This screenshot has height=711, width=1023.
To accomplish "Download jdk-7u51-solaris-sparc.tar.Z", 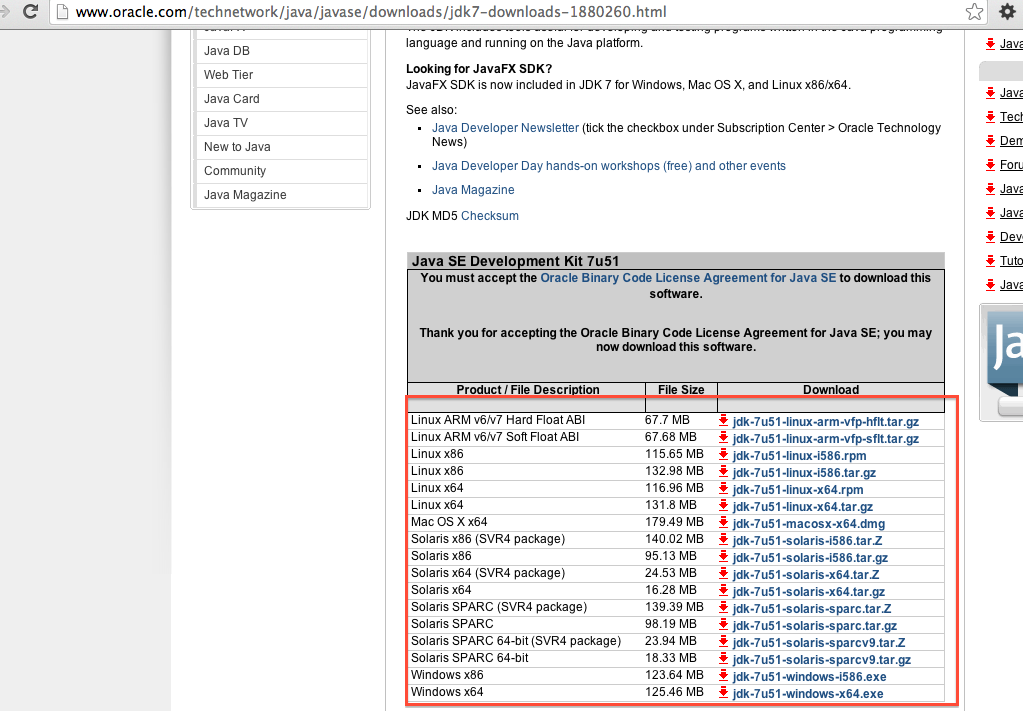I will [812, 609].
